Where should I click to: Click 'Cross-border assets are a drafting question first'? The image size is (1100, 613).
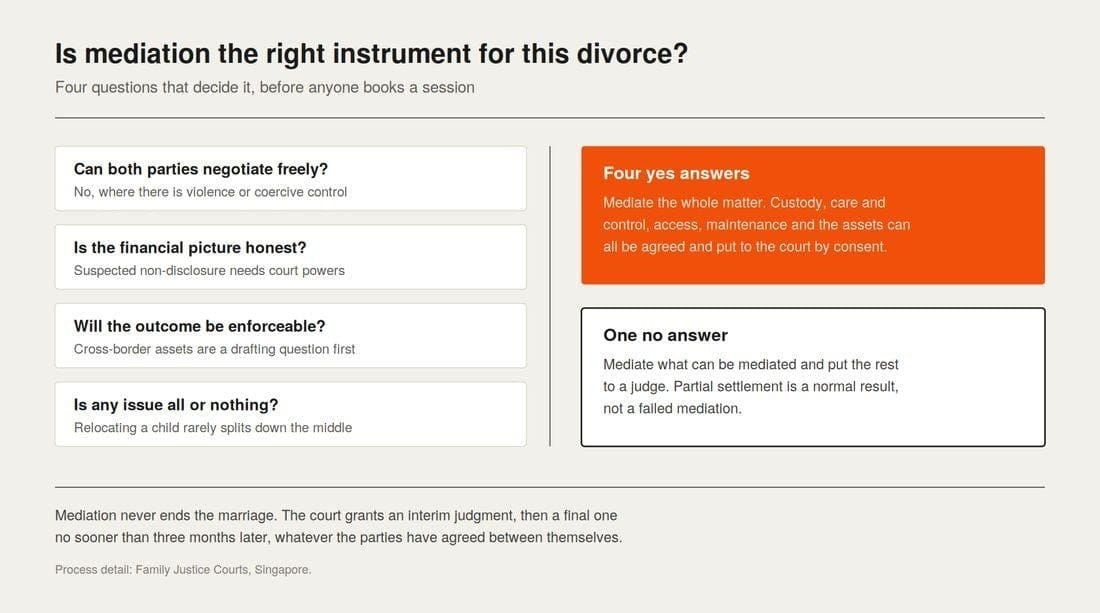point(214,349)
